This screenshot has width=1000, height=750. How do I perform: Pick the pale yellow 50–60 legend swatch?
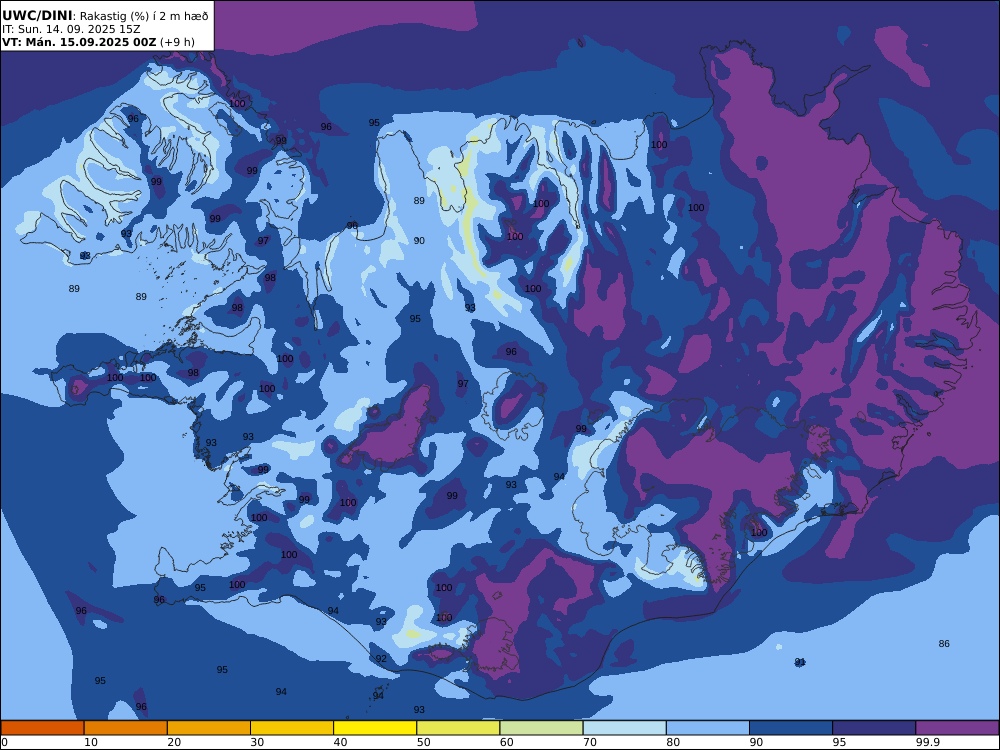458,728
